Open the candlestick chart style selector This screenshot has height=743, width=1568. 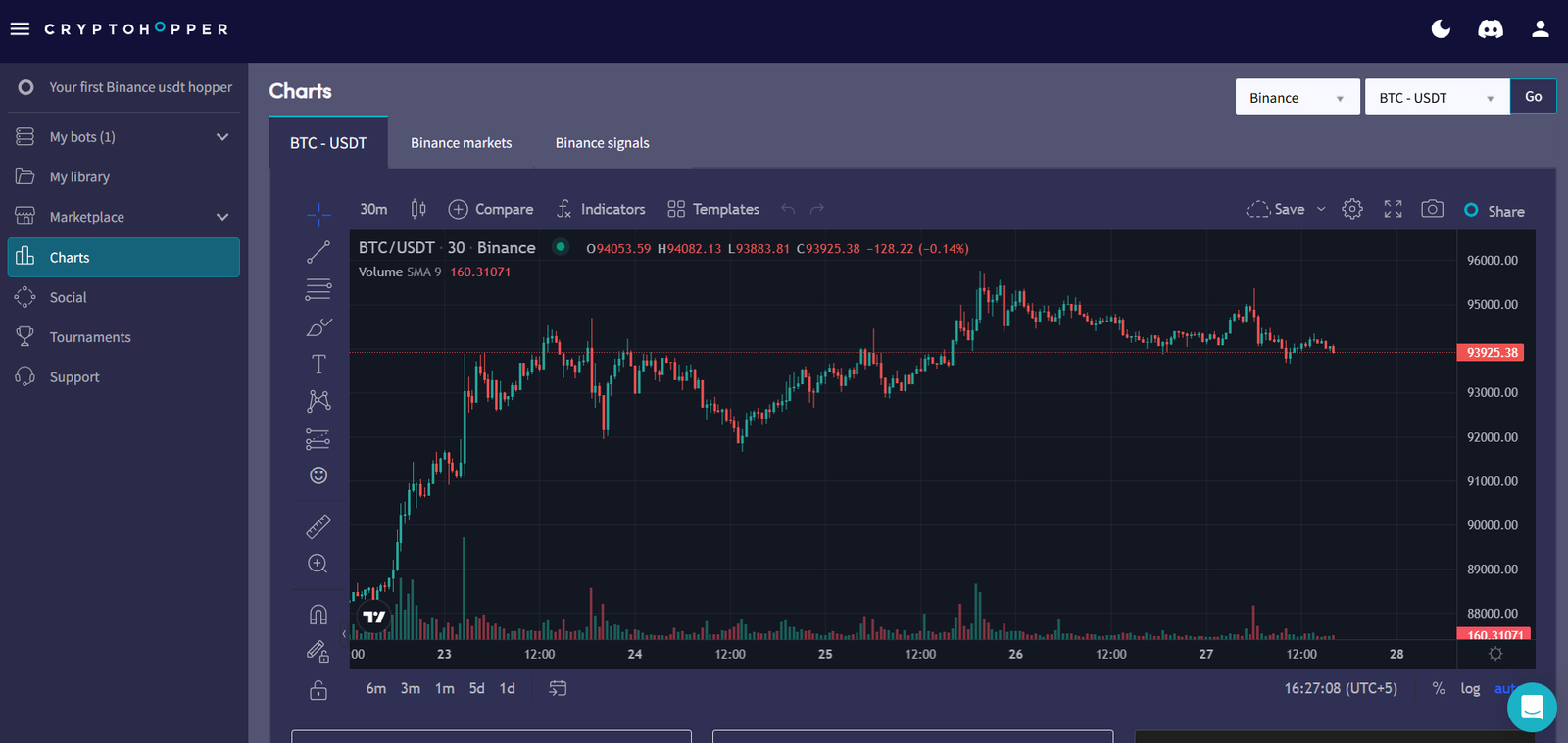[x=418, y=209]
